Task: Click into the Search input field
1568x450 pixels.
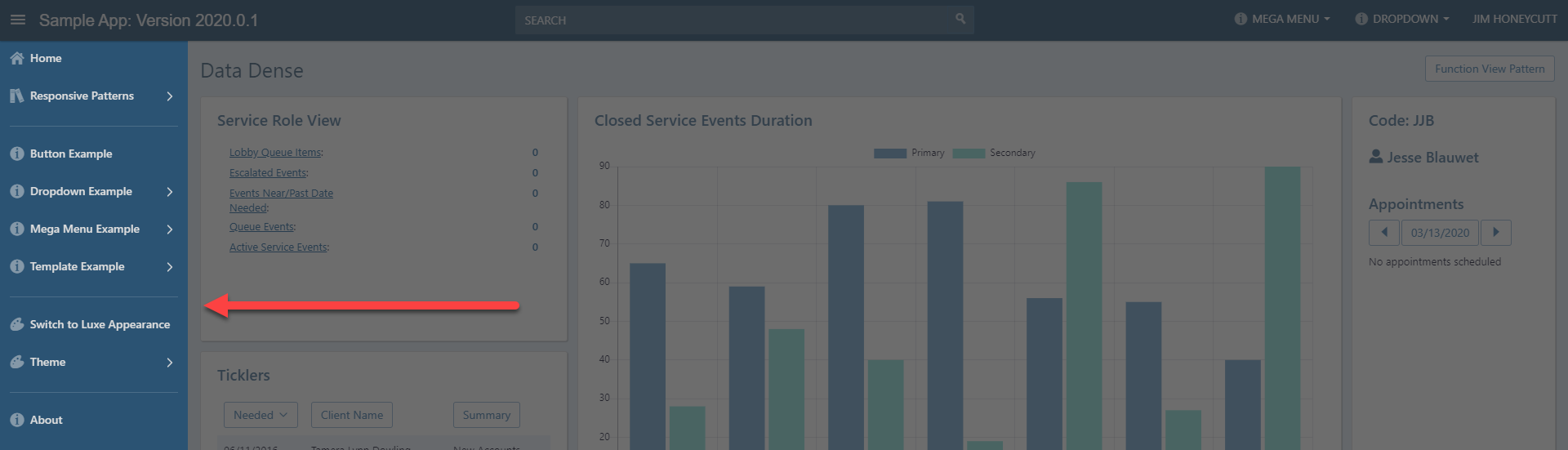Action: tap(735, 20)
